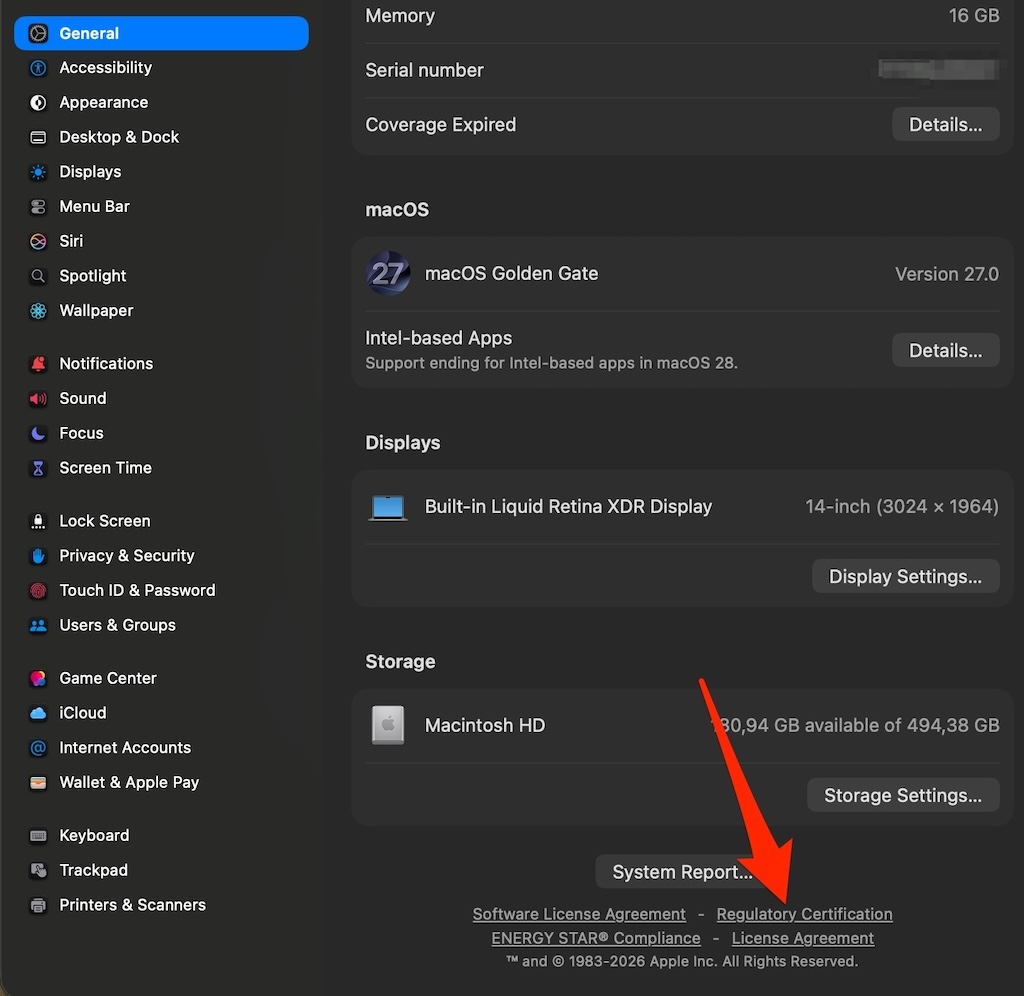Click the Game Center icon
The image size is (1024, 996).
click(x=39, y=678)
